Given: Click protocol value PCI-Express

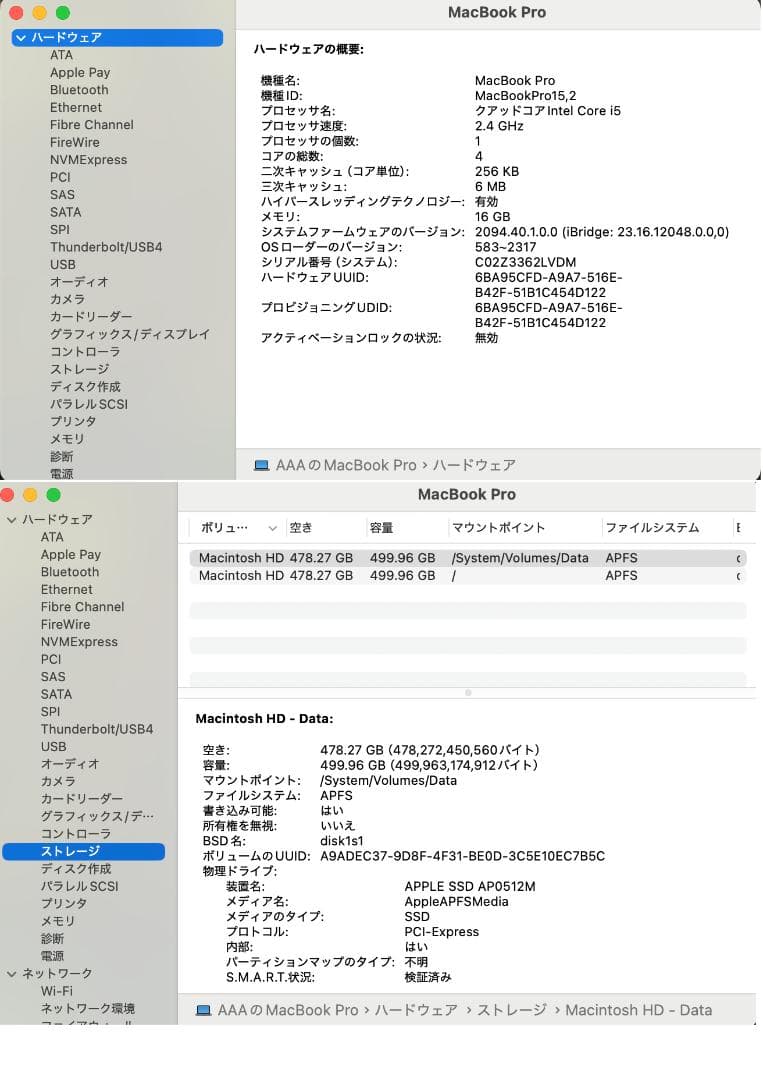Looking at the screenshot, I should pyautogui.click(x=441, y=932).
